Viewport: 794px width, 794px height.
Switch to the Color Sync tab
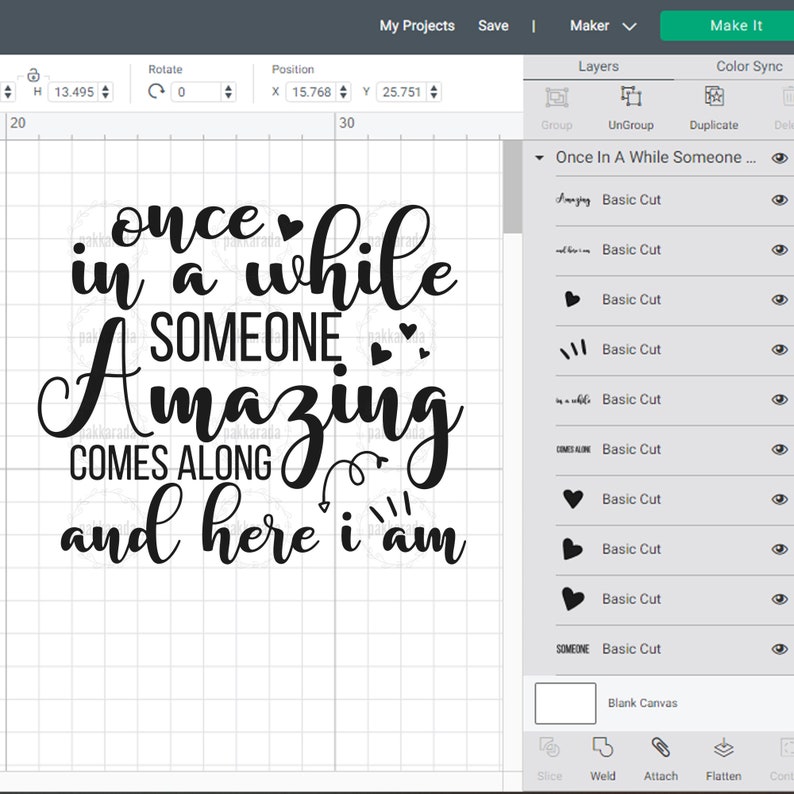749,67
